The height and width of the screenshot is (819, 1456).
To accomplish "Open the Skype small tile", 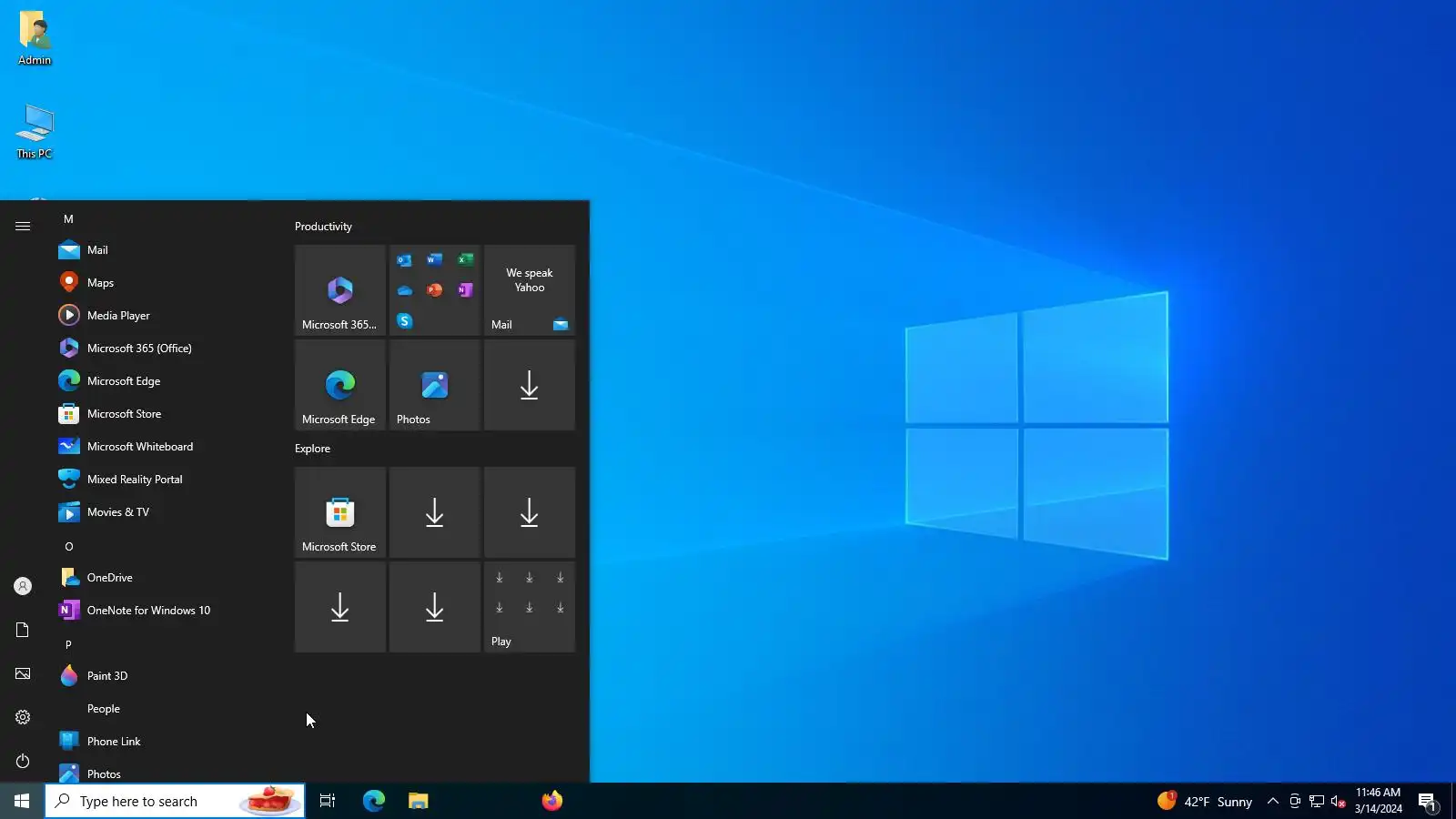I will click(x=405, y=321).
